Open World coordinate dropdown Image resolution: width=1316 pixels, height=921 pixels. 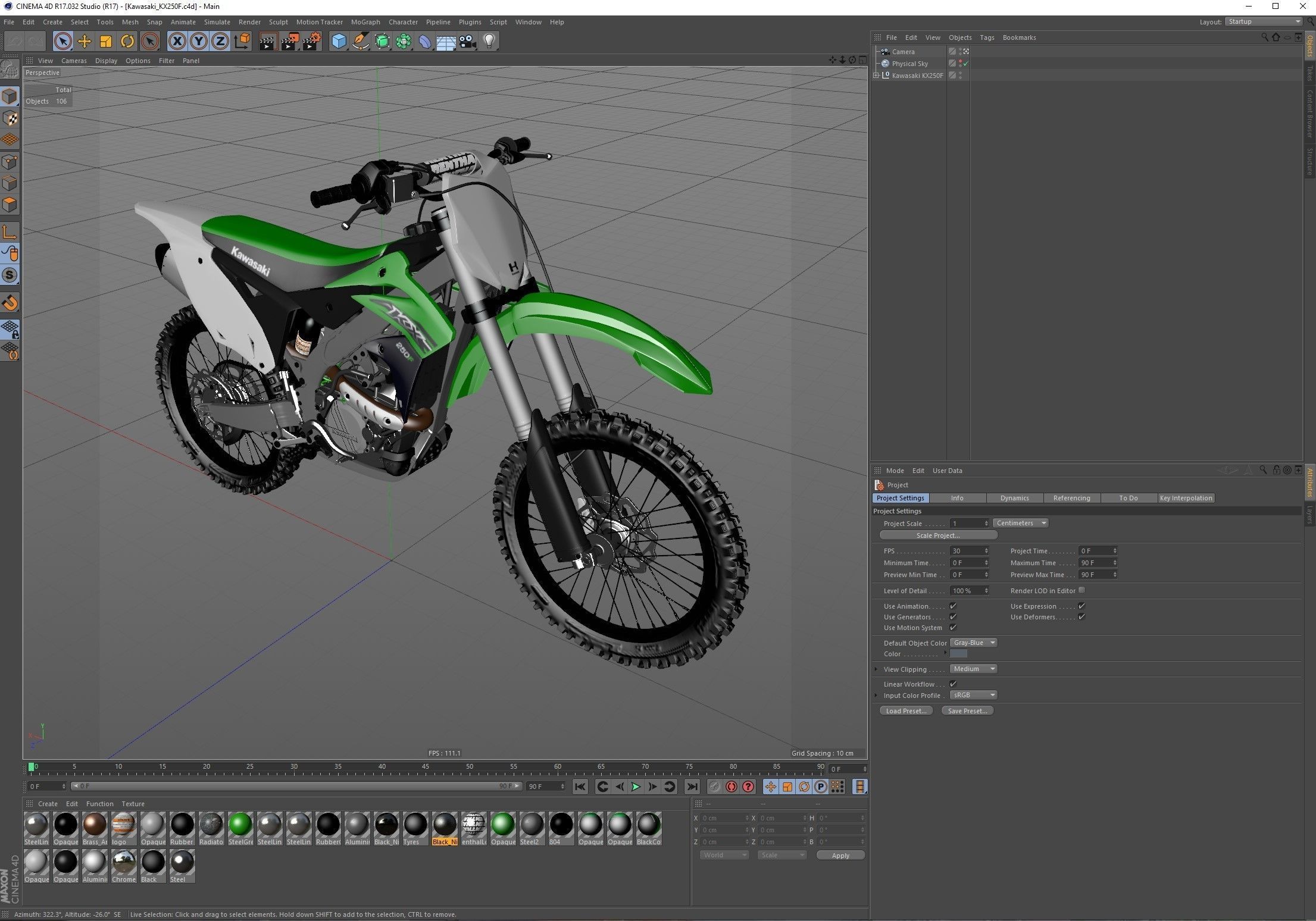pyautogui.click(x=724, y=855)
